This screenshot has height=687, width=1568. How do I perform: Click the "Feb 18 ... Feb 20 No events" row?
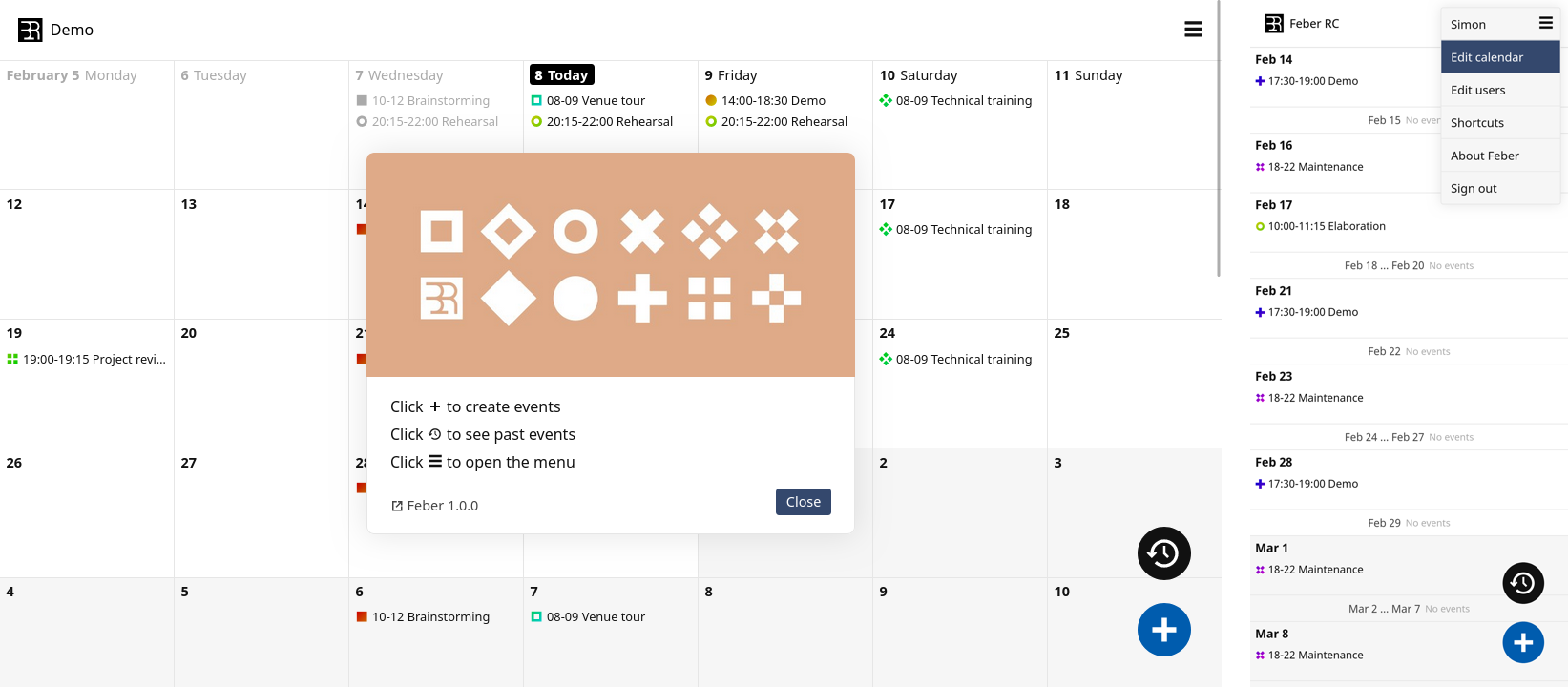(x=1408, y=265)
